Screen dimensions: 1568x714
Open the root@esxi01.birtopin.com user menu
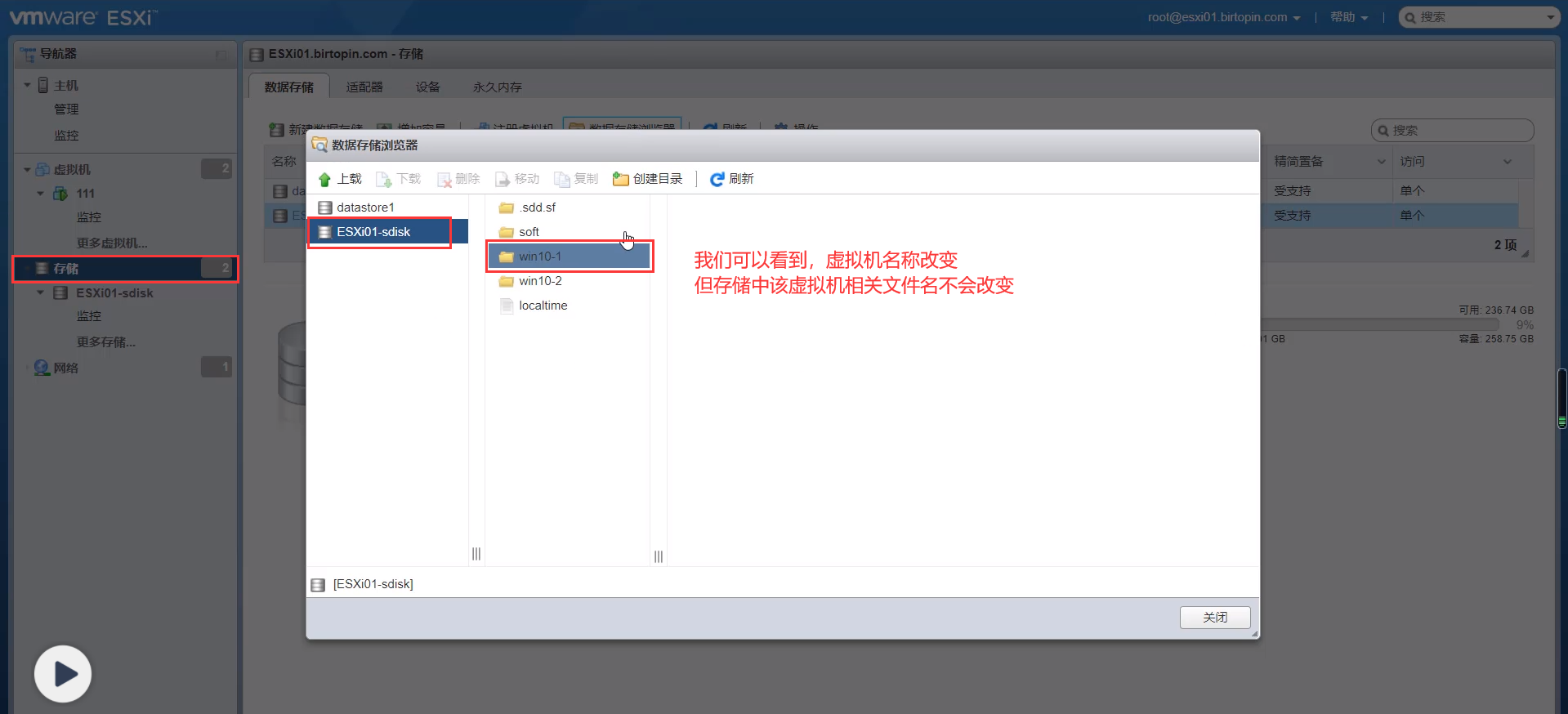click(x=1223, y=17)
